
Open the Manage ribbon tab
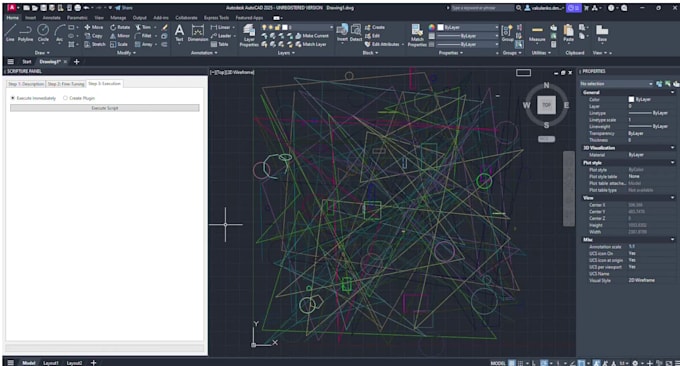118,18
